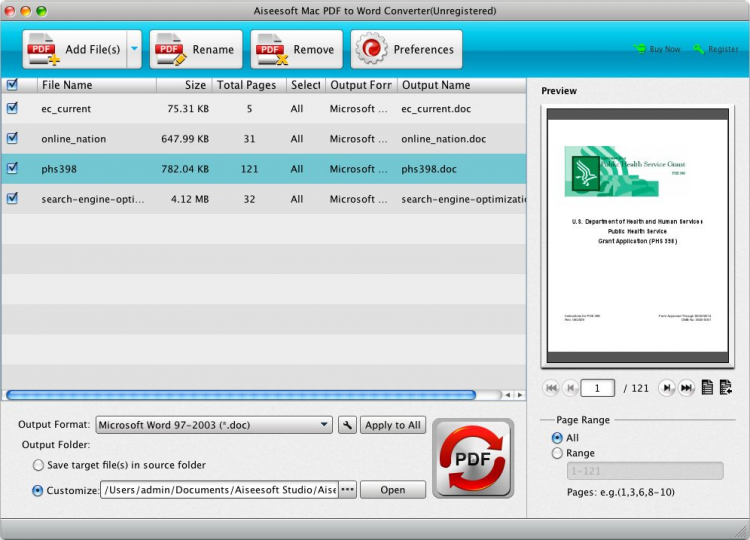750x540 pixels.
Task: Uncheck the search-engine-opti file checkbox
Action: 12,198
